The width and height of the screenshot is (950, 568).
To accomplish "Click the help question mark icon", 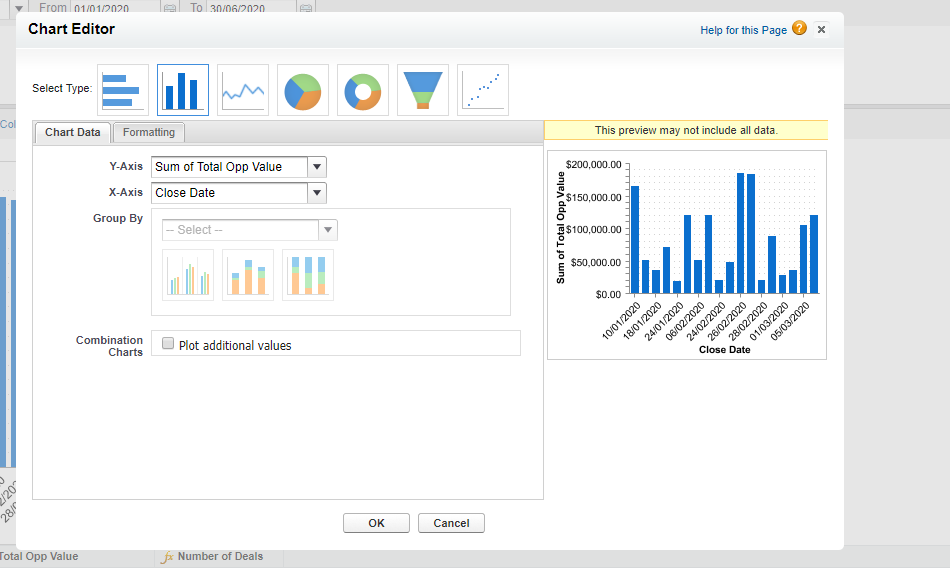I will (x=799, y=29).
